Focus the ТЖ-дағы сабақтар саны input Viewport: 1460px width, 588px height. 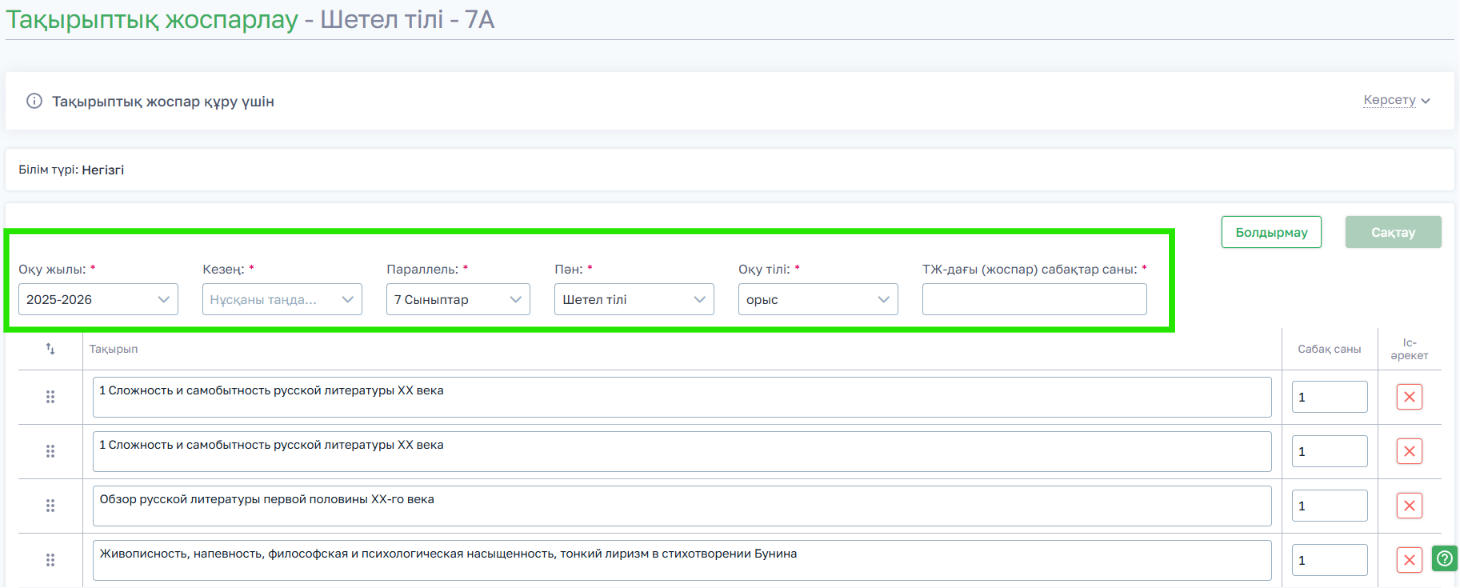click(1034, 299)
